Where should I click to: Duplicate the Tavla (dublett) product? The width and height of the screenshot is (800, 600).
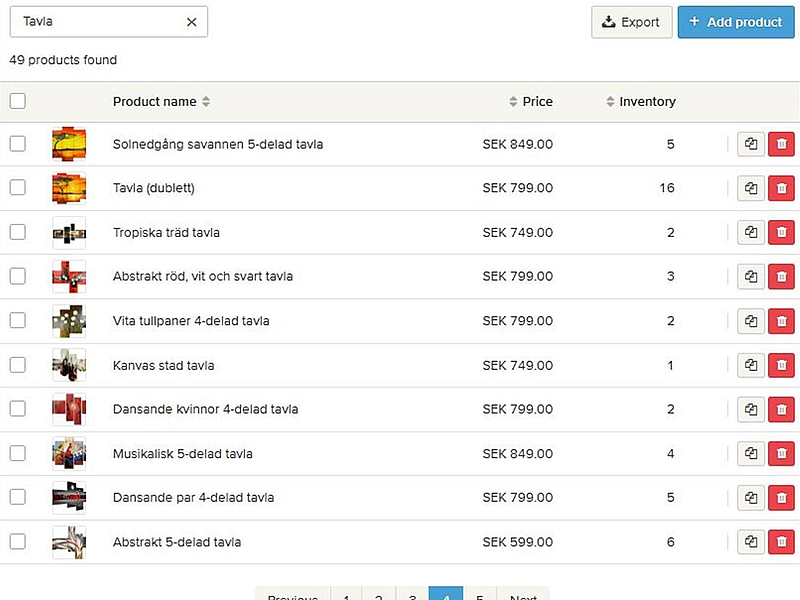click(x=751, y=188)
